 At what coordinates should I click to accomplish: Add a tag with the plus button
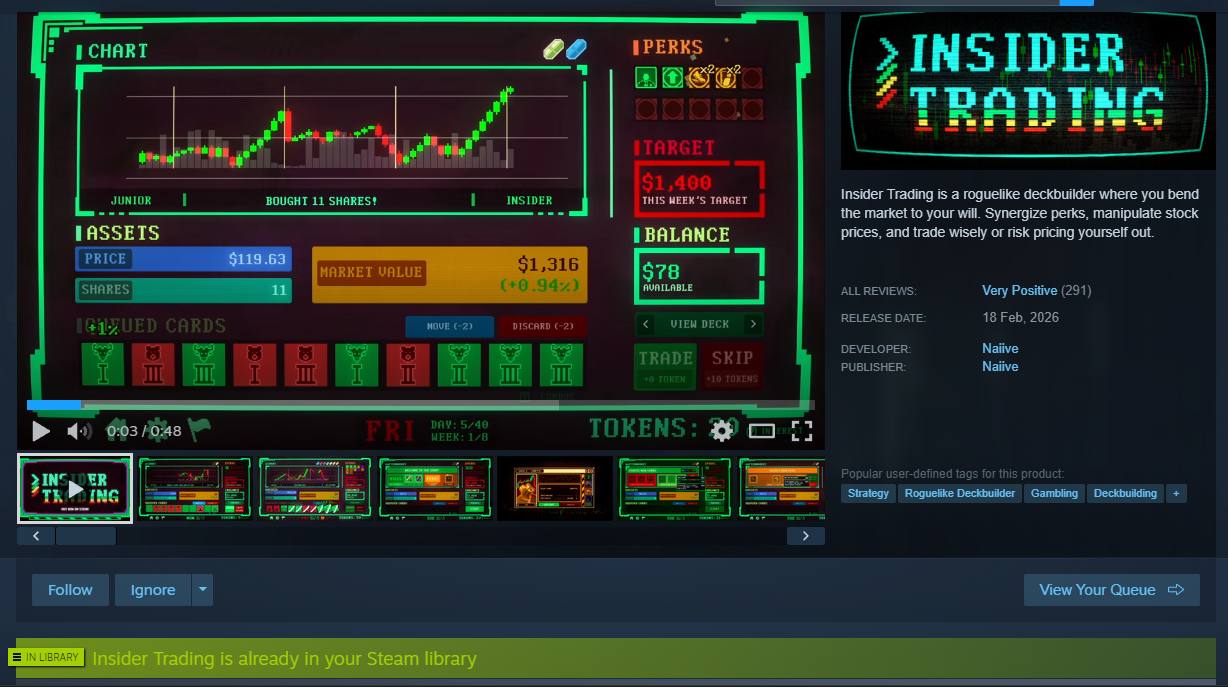(x=1176, y=493)
